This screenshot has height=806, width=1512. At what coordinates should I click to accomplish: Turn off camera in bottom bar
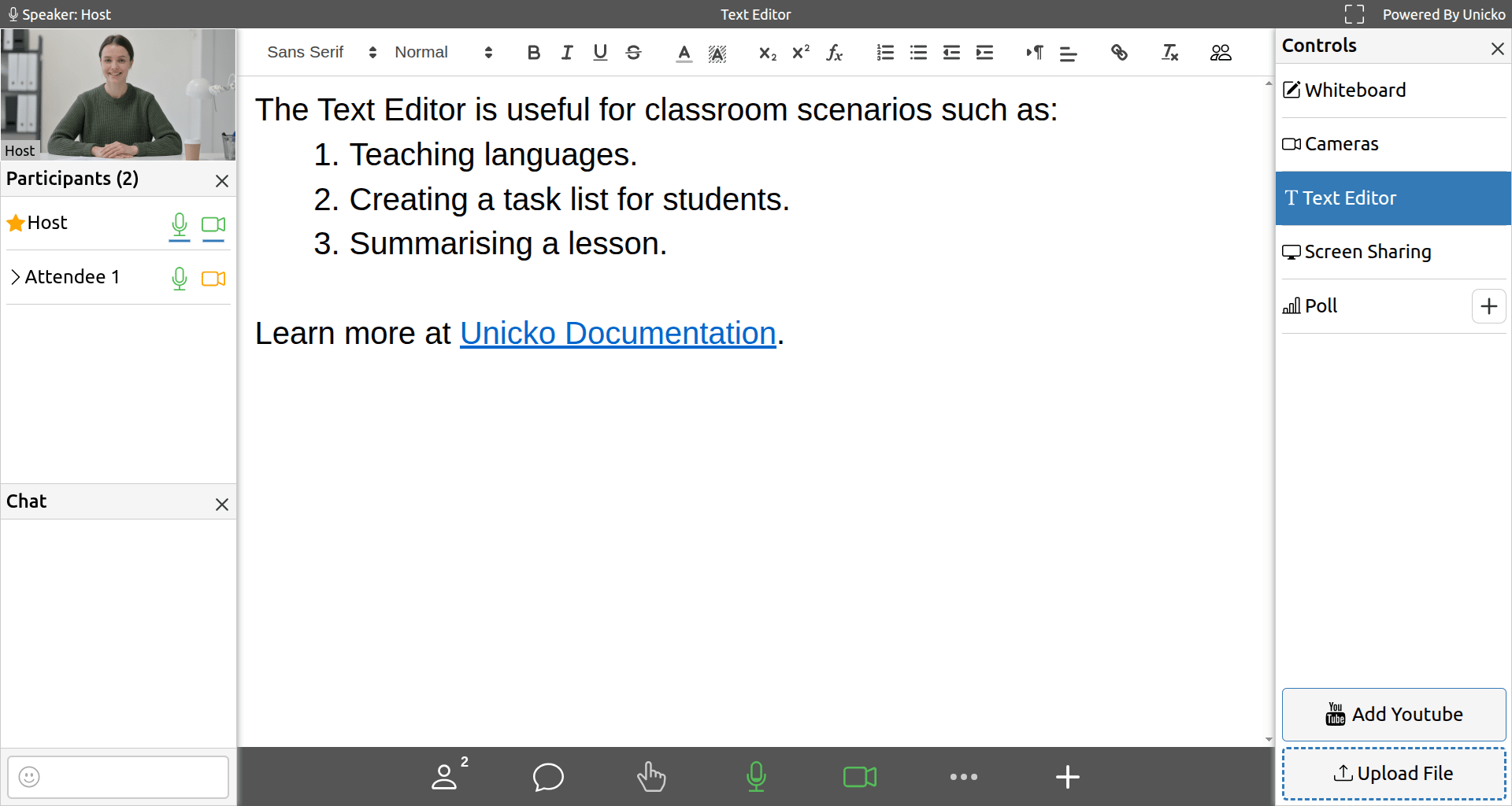859,777
